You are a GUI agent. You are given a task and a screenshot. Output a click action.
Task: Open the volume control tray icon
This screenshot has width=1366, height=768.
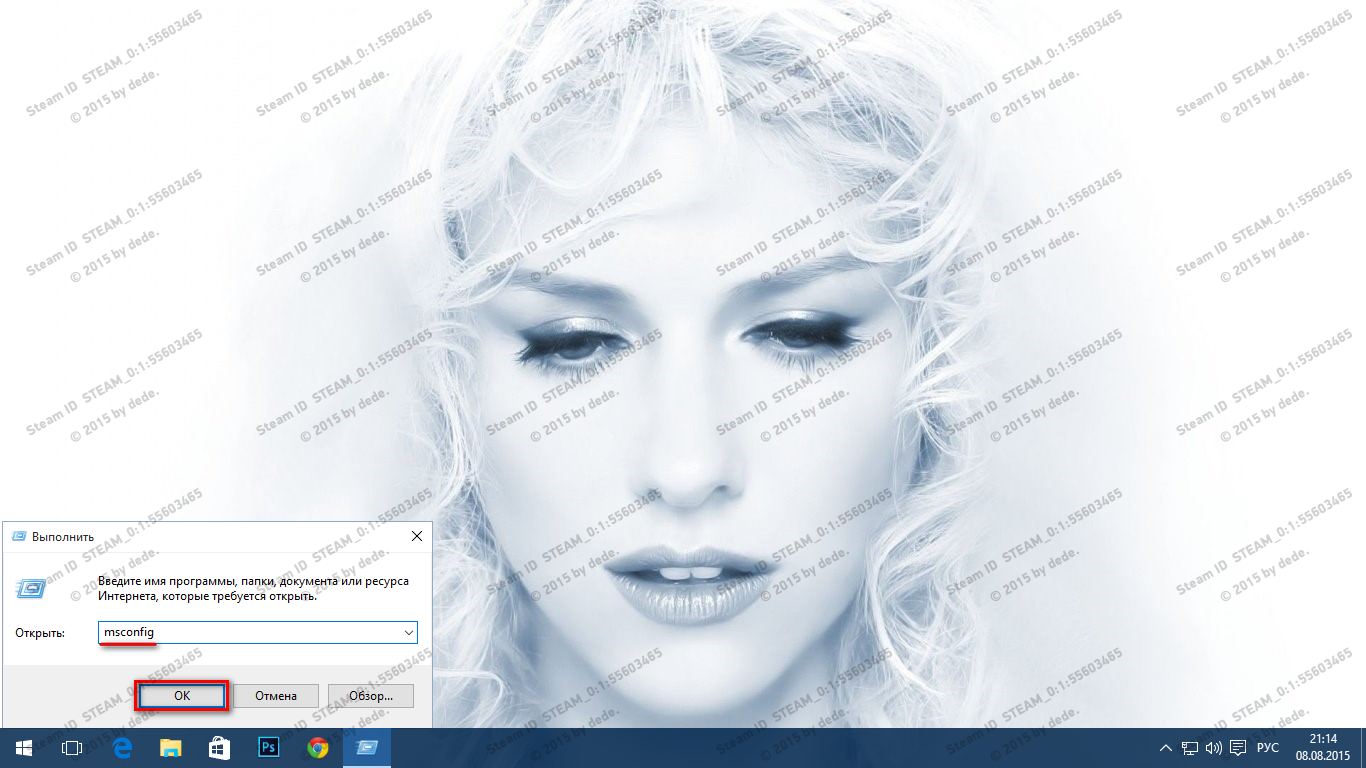tap(1214, 748)
